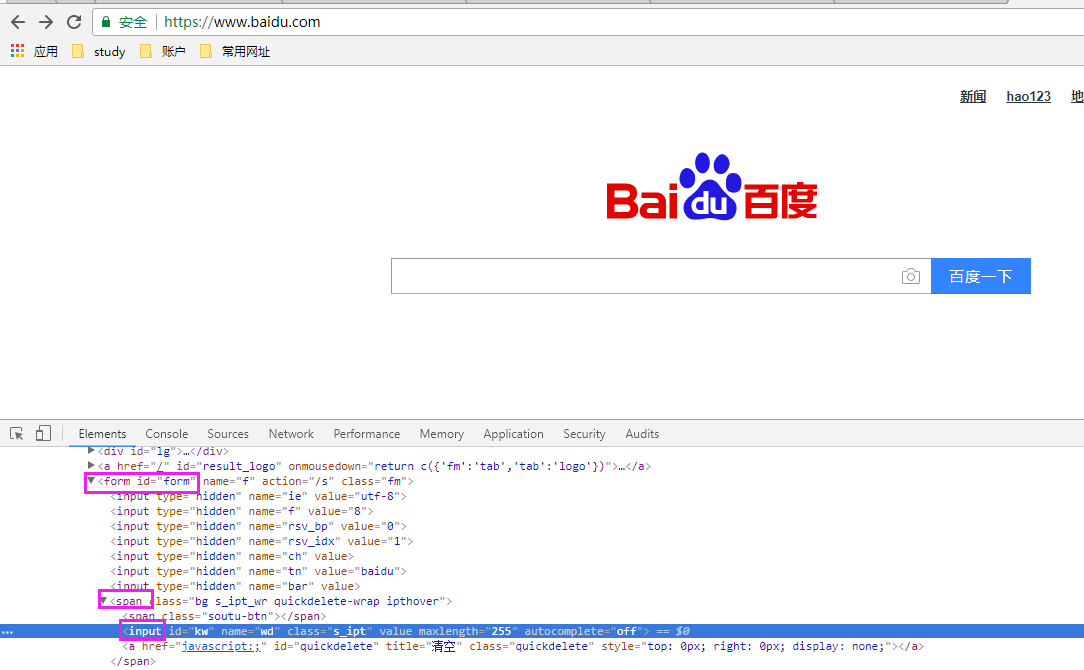The image size is (1084, 670).
Task: Select the closing </span> tag line
Action: (133, 662)
